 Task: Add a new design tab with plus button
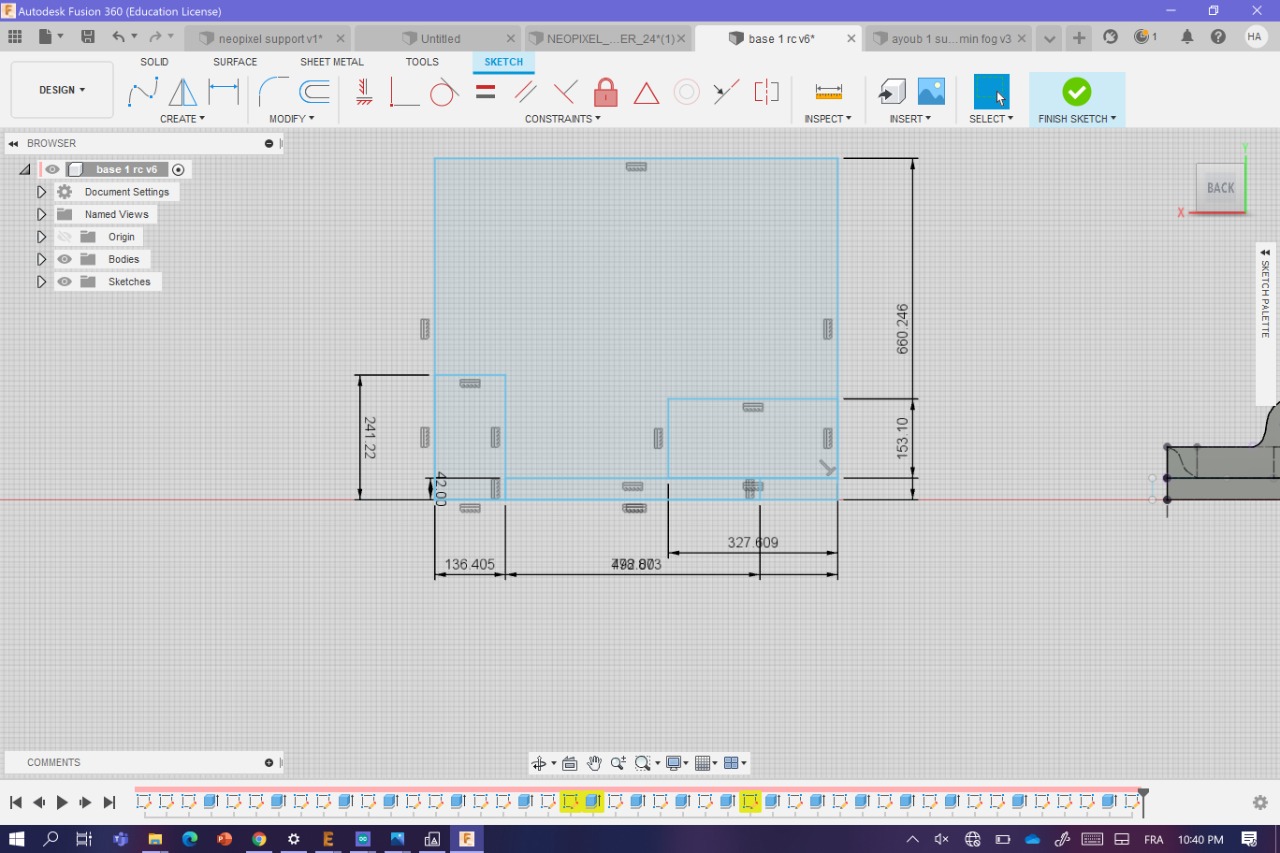pos(1079,37)
